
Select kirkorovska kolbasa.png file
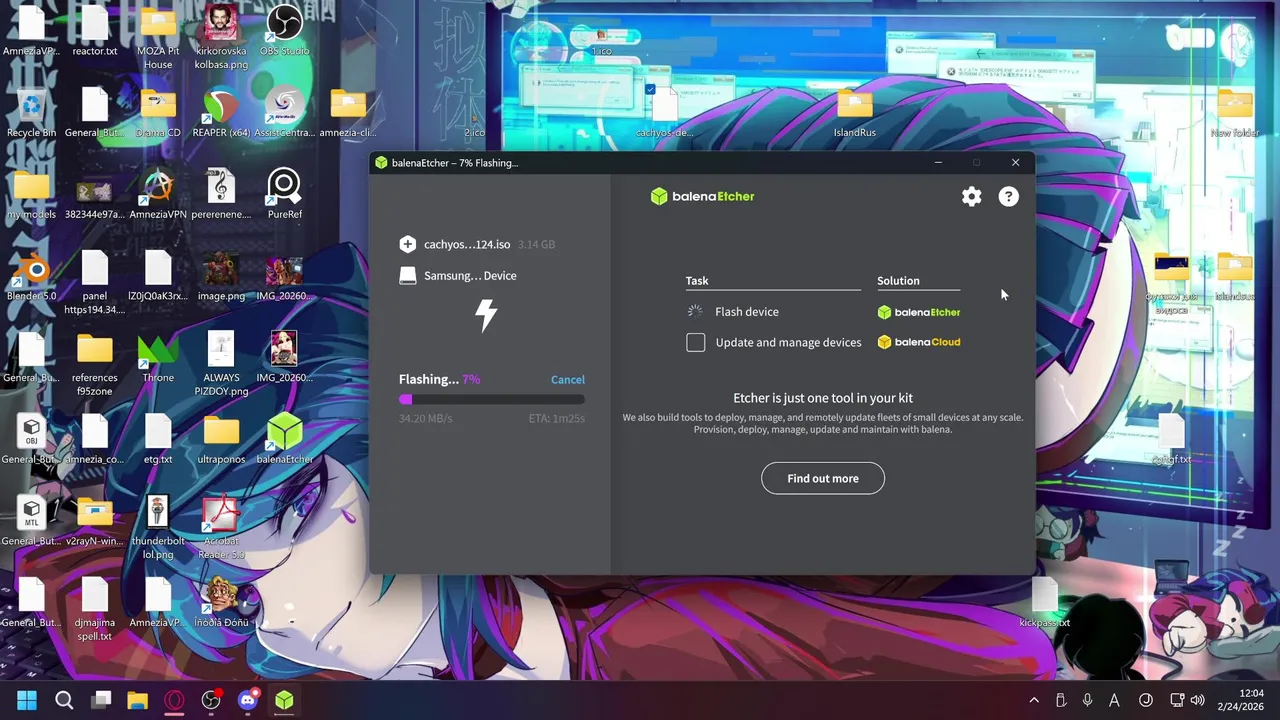[221, 38]
